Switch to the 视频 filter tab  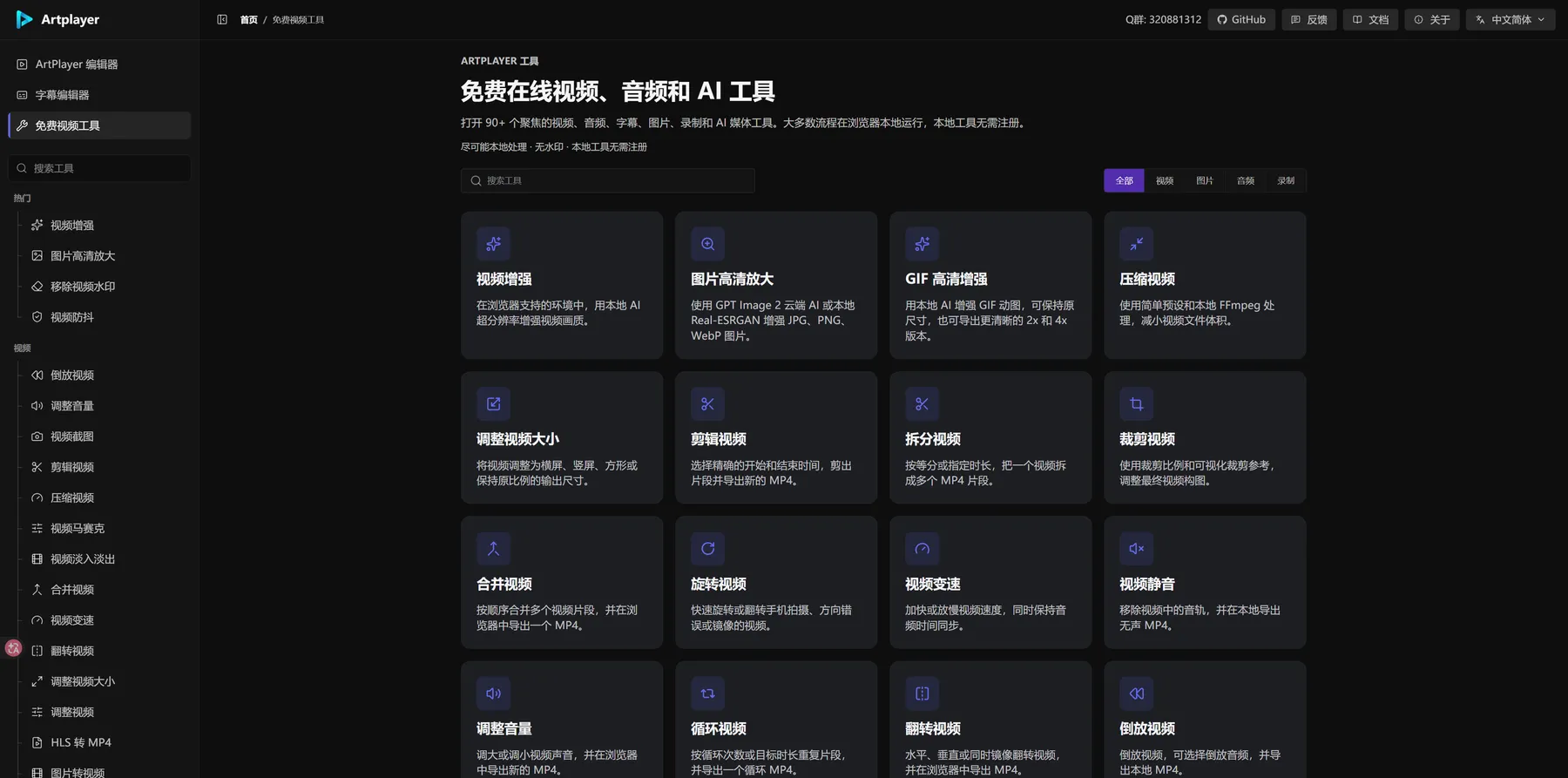tap(1165, 180)
